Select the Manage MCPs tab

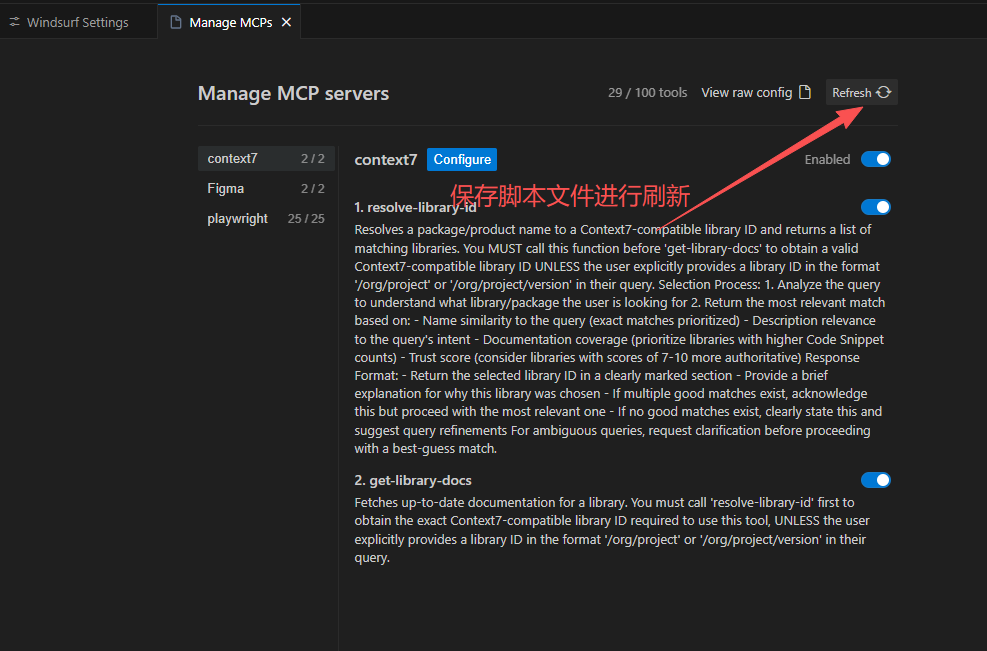pyautogui.click(x=229, y=23)
